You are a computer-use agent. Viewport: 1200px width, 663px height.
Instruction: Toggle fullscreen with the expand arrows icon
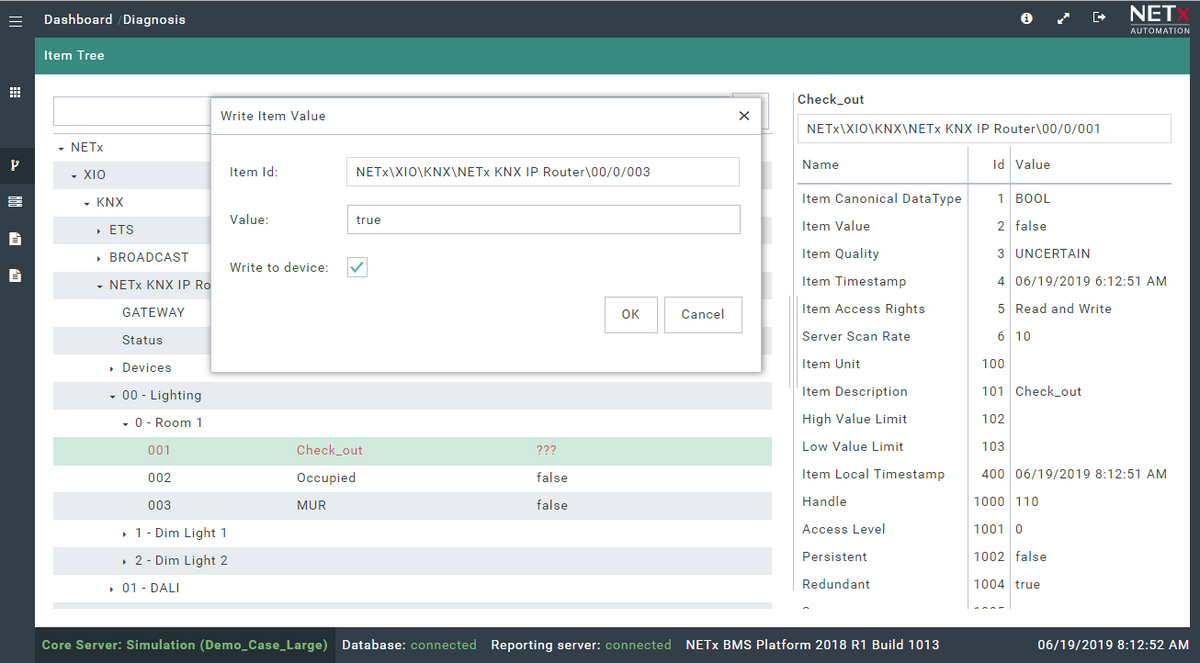pyautogui.click(x=1063, y=18)
